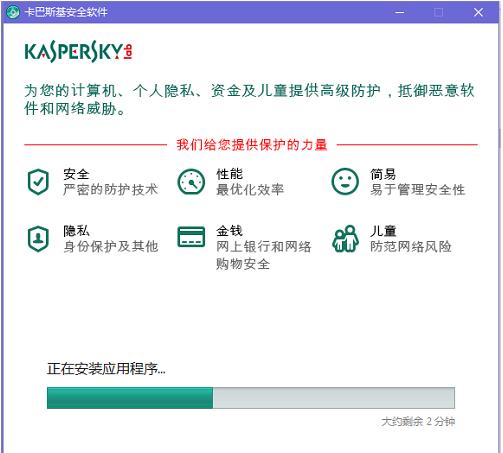Click the status text 正在安装应用程序...
Viewport: 503px width, 453px height.
tap(106, 369)
